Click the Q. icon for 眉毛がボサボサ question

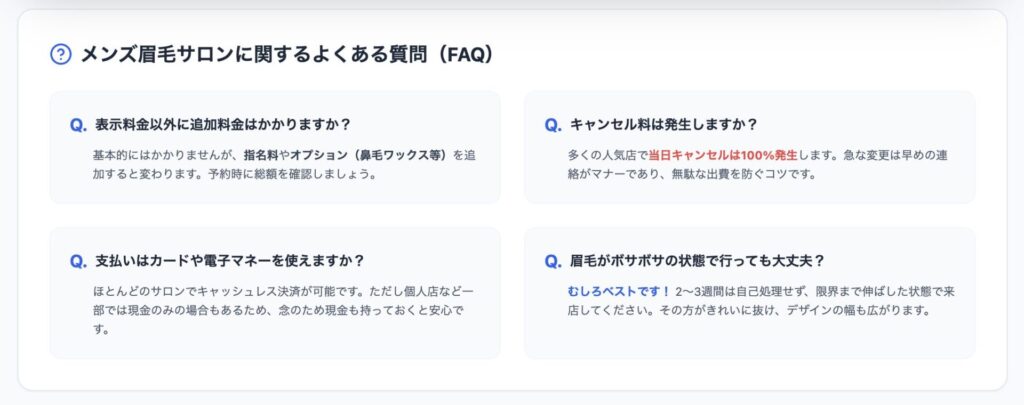tap(553, 261)
